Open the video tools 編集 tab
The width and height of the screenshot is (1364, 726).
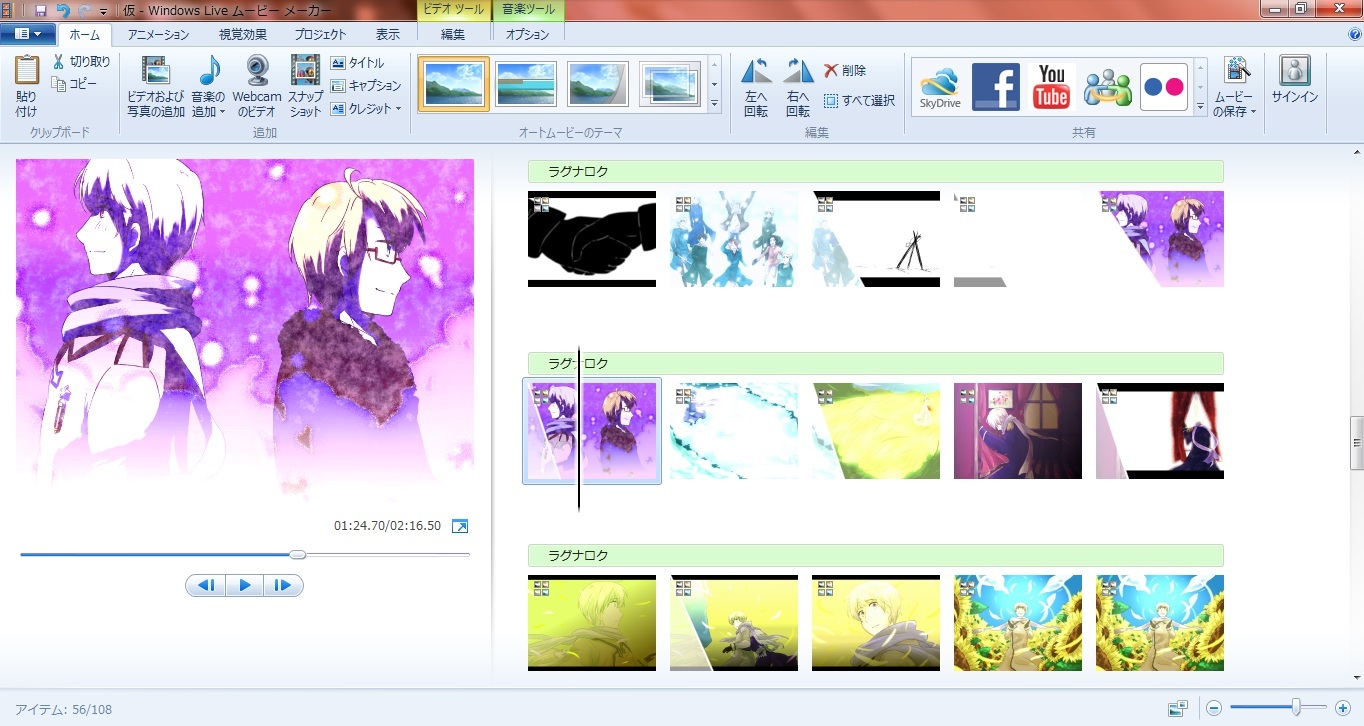tap(453, 35)
